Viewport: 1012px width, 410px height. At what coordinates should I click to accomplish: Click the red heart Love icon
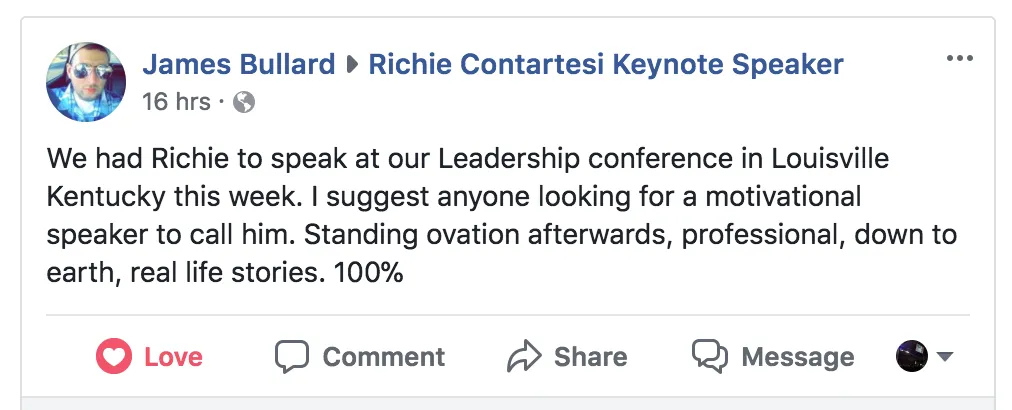click(114, 356)
